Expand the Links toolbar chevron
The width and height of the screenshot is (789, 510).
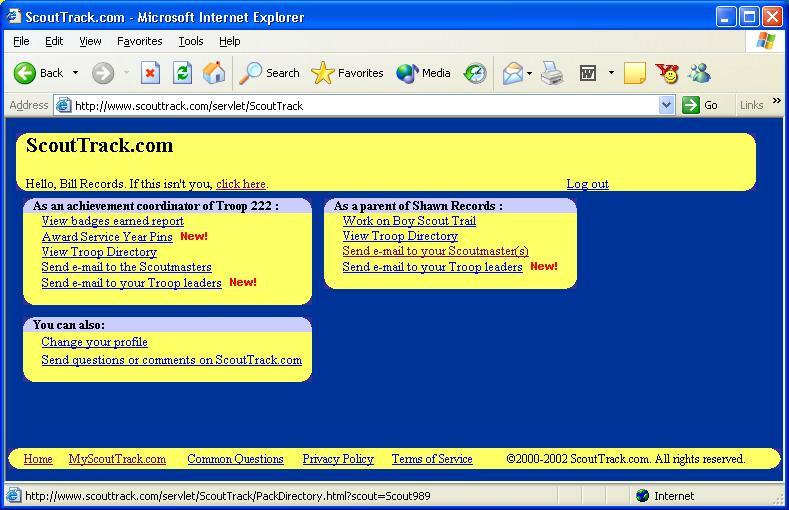776,101
